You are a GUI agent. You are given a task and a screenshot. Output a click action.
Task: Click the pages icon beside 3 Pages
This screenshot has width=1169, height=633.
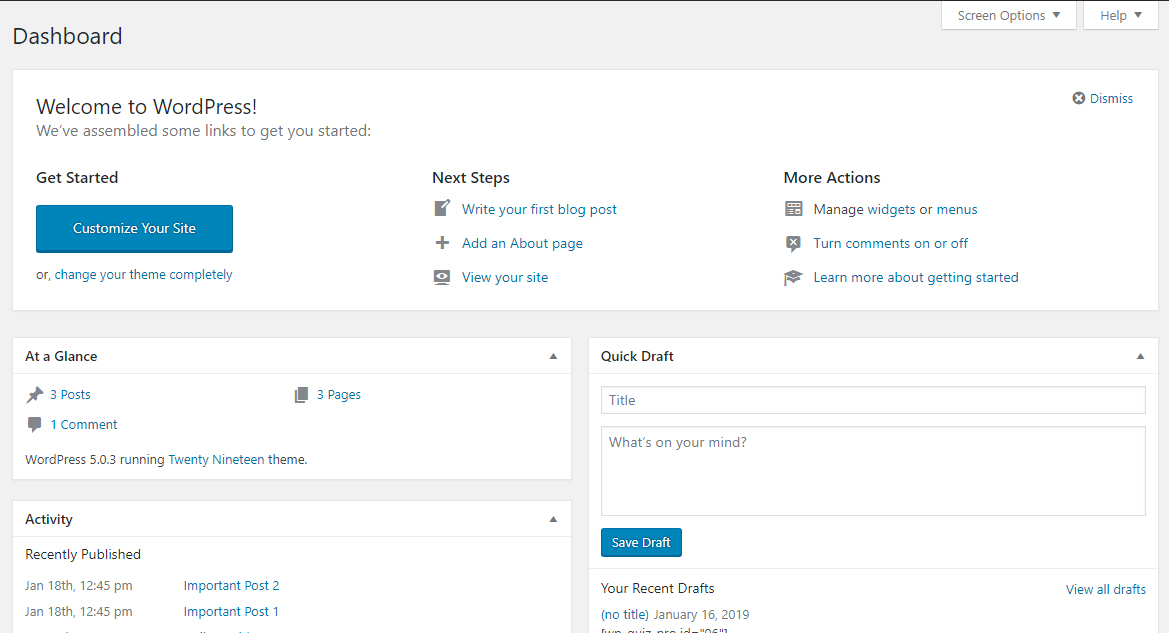coord(301,395)
